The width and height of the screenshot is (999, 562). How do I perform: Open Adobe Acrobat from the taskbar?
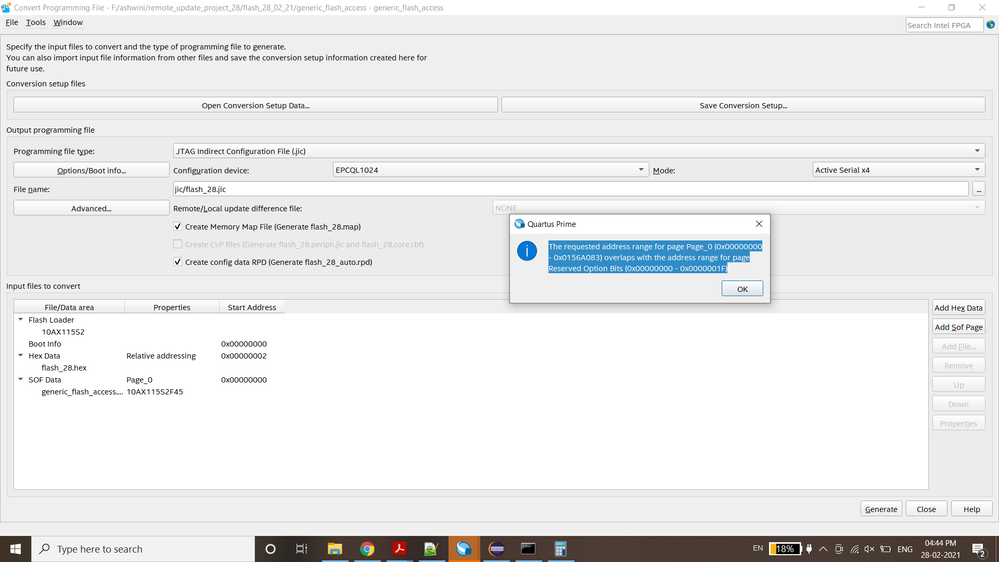pyautogui.click(x=399, y=549)
